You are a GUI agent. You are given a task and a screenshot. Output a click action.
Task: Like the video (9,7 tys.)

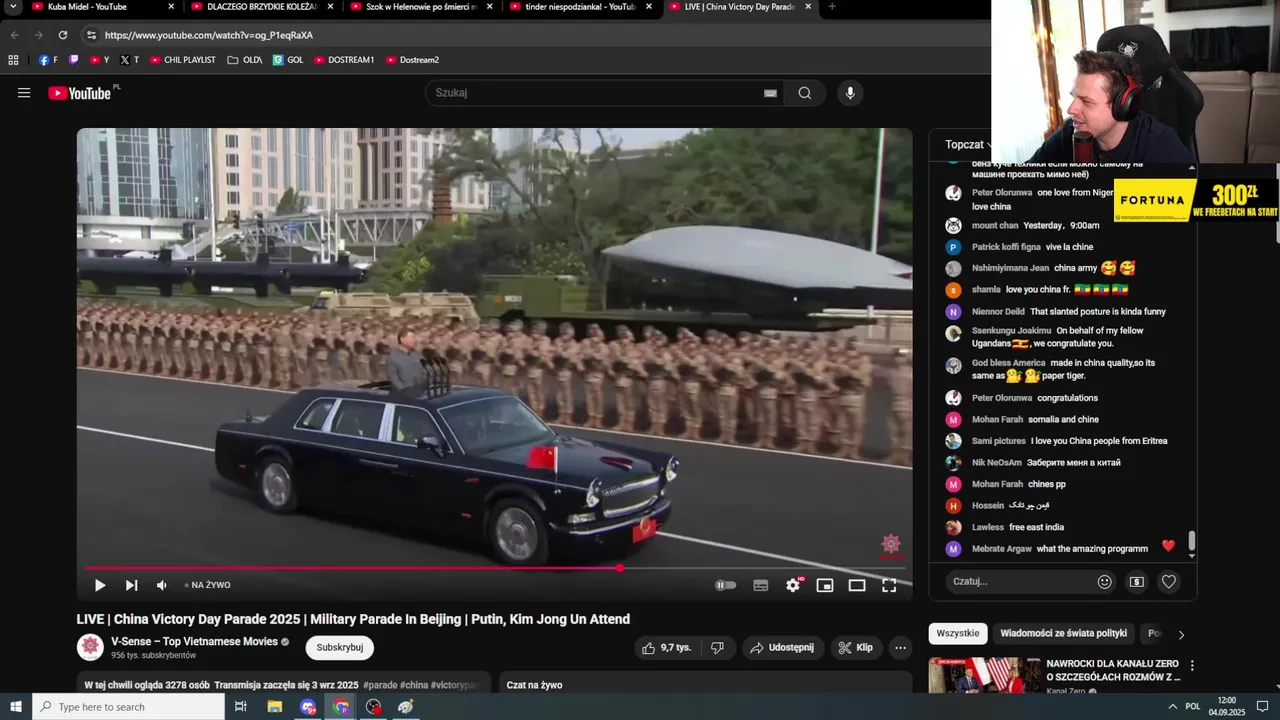click(666, 648)
